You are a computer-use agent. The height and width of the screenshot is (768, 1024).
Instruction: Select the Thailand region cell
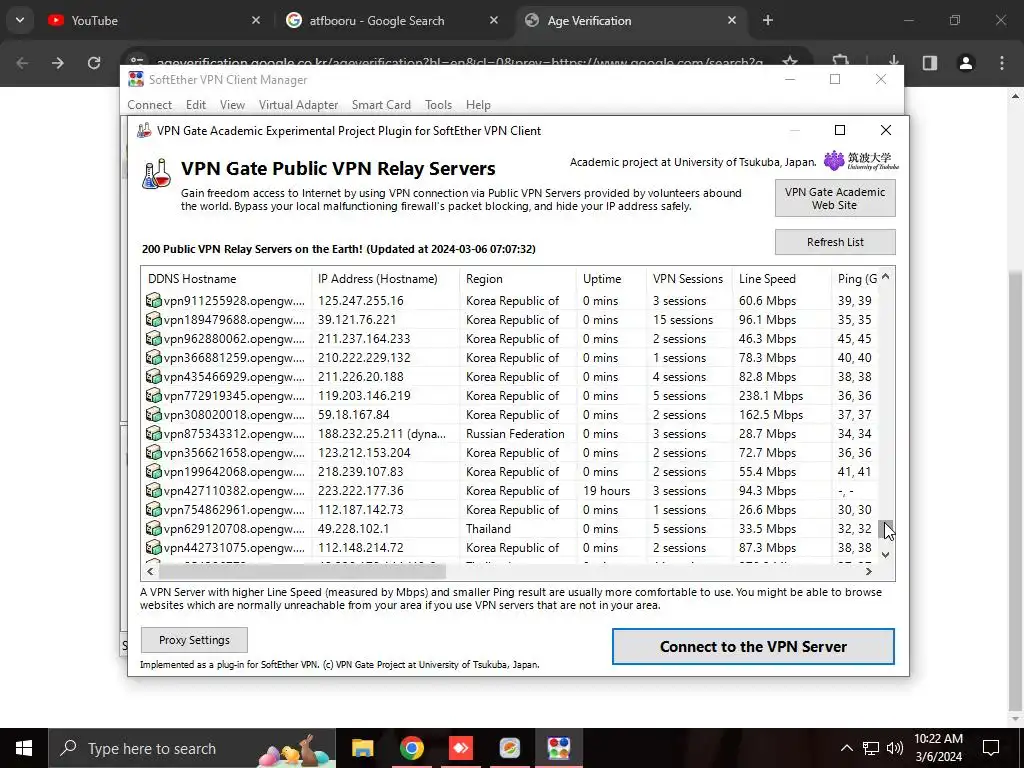[488, 528]
